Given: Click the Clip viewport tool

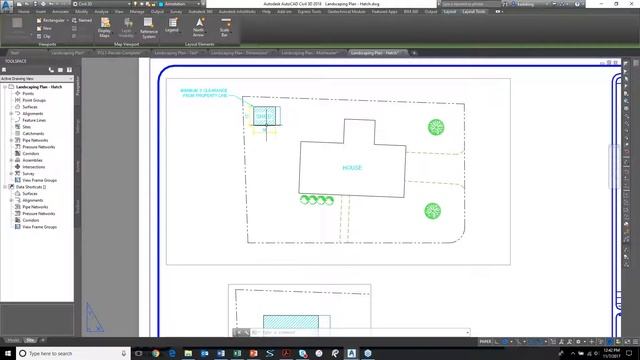Looking at the screenshot, I should pos(44,36).
